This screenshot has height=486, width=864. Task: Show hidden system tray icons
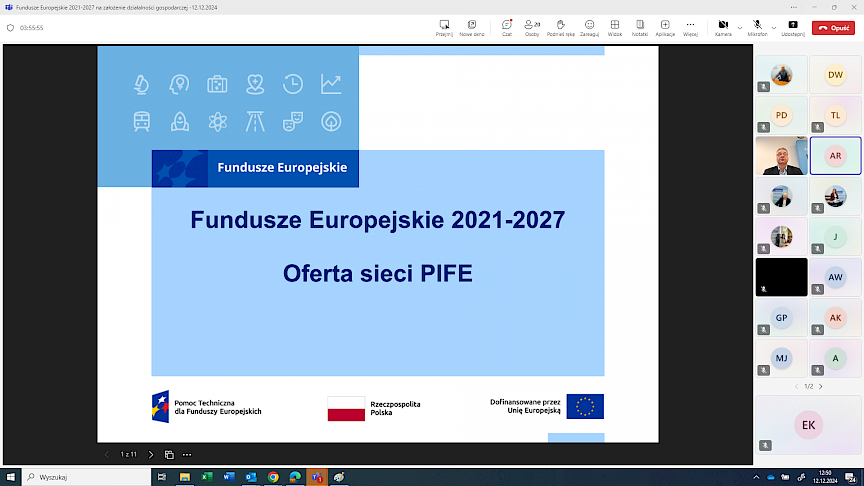tap(756, 477)
